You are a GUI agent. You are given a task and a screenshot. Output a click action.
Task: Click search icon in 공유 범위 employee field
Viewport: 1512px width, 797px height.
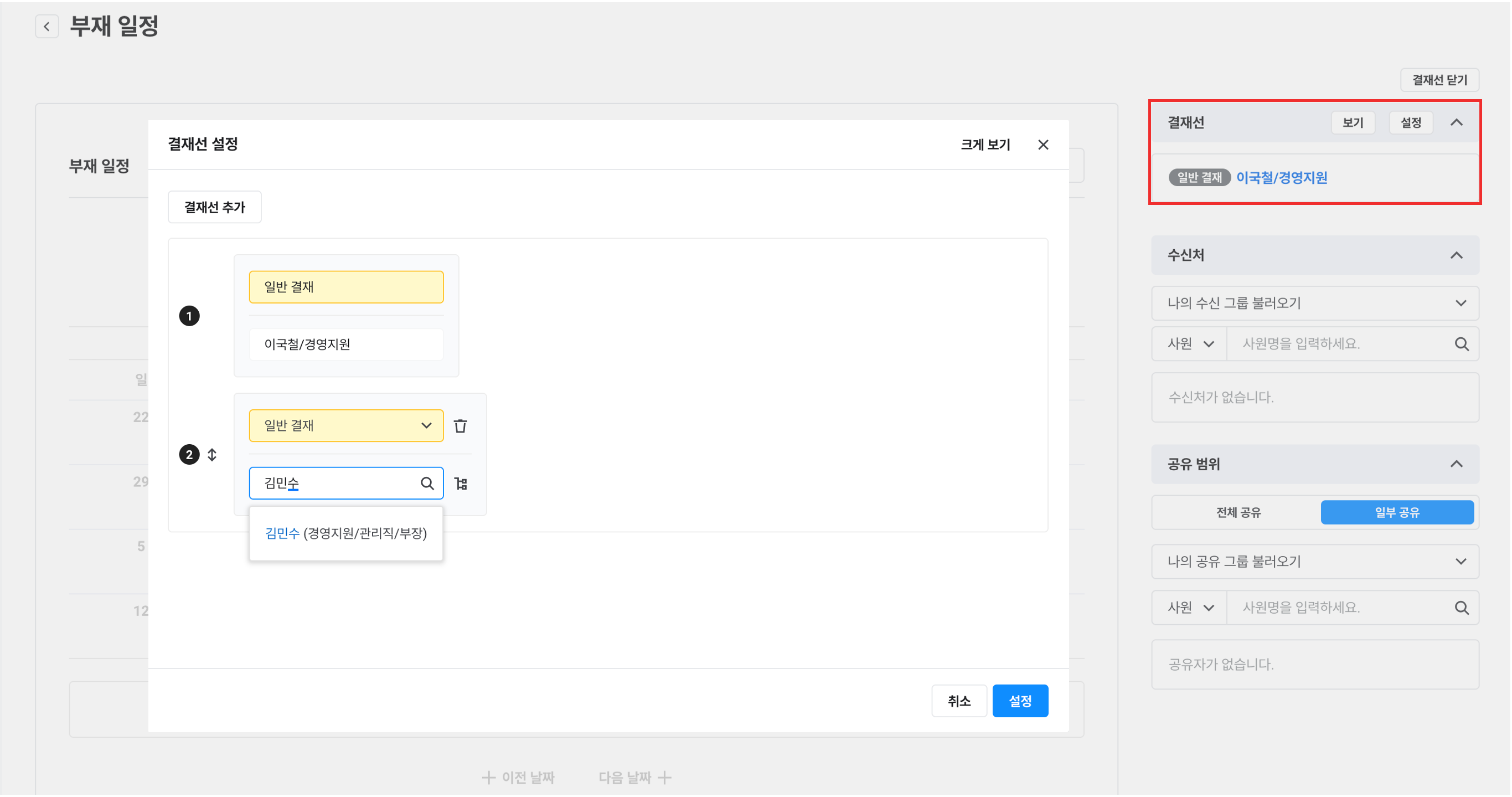[1462, 608]
